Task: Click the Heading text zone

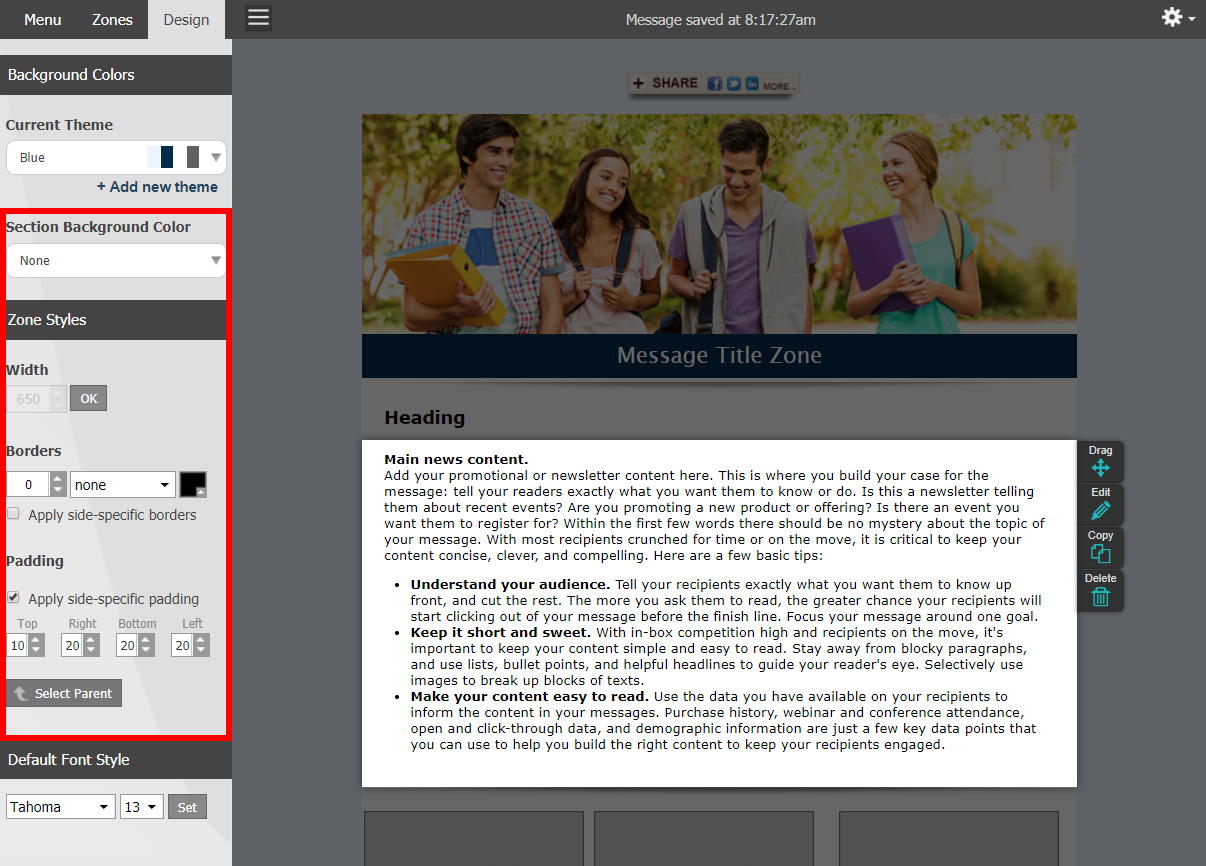Action: [x=424, y=417]
